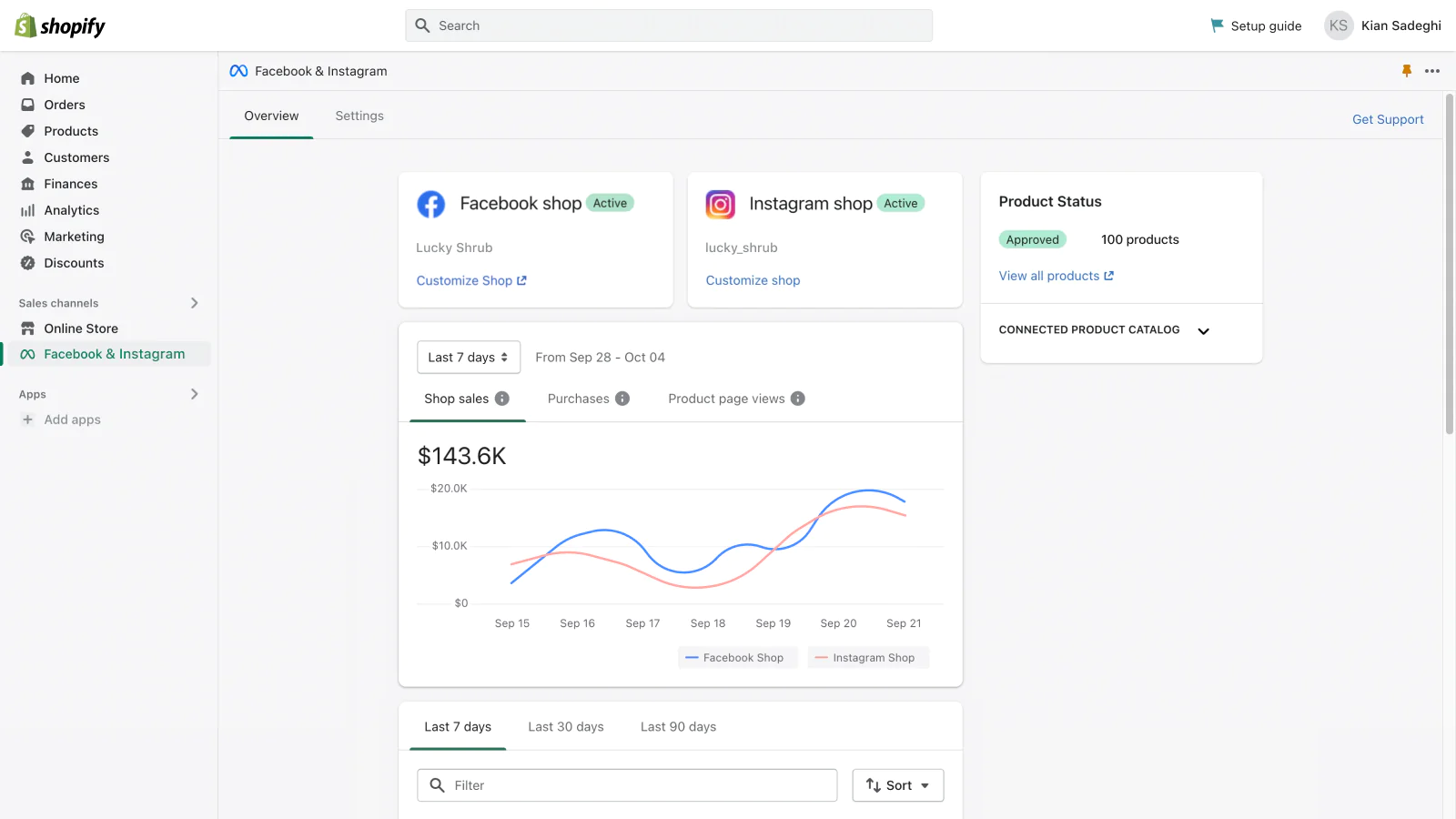
Task: Expand Connected Product Catalog chevron
Action: coord(1204,331)
